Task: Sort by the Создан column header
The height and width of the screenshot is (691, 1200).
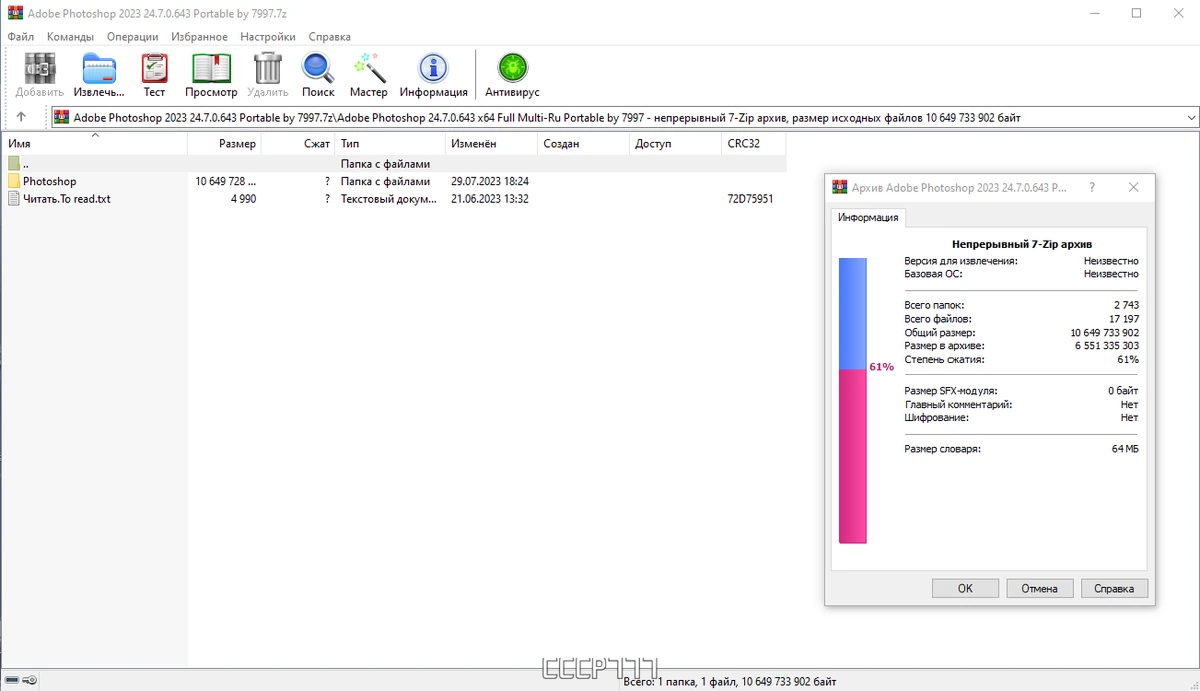Action: tap(583, 144)
